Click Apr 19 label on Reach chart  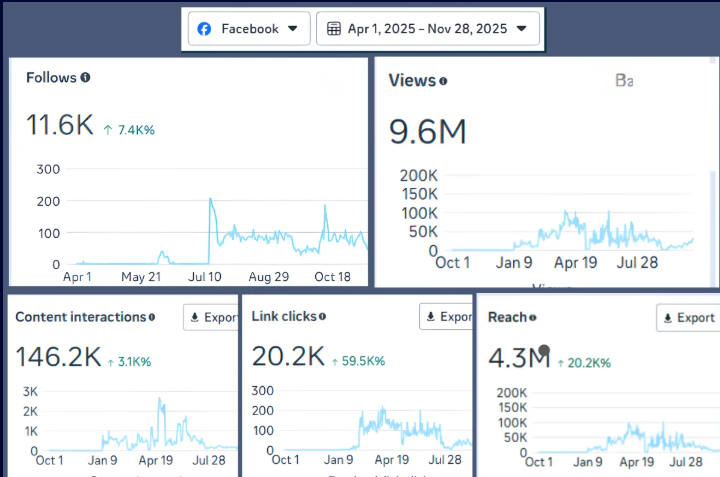636,462
